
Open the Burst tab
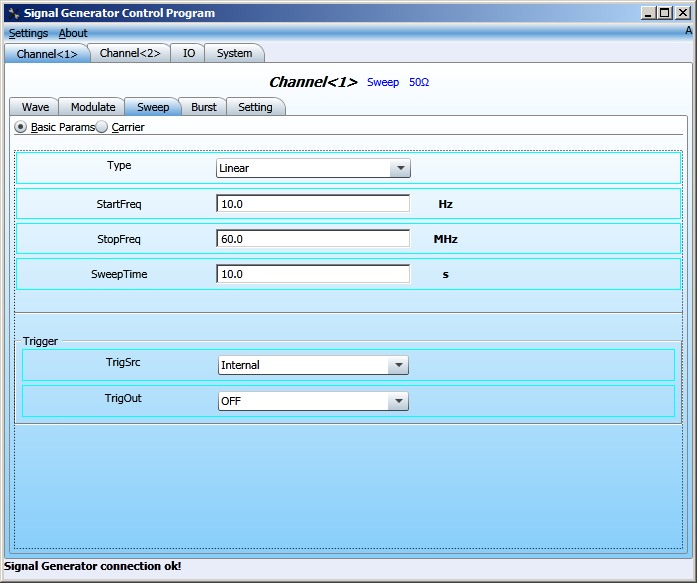(204, 107)
